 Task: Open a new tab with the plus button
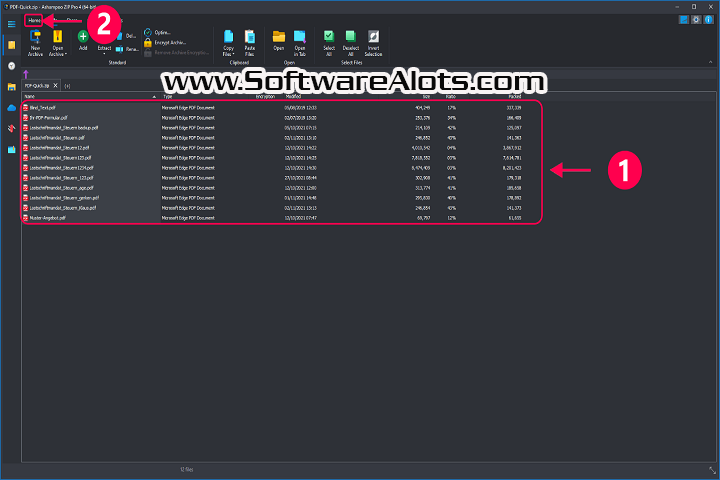tap(68, 86)
